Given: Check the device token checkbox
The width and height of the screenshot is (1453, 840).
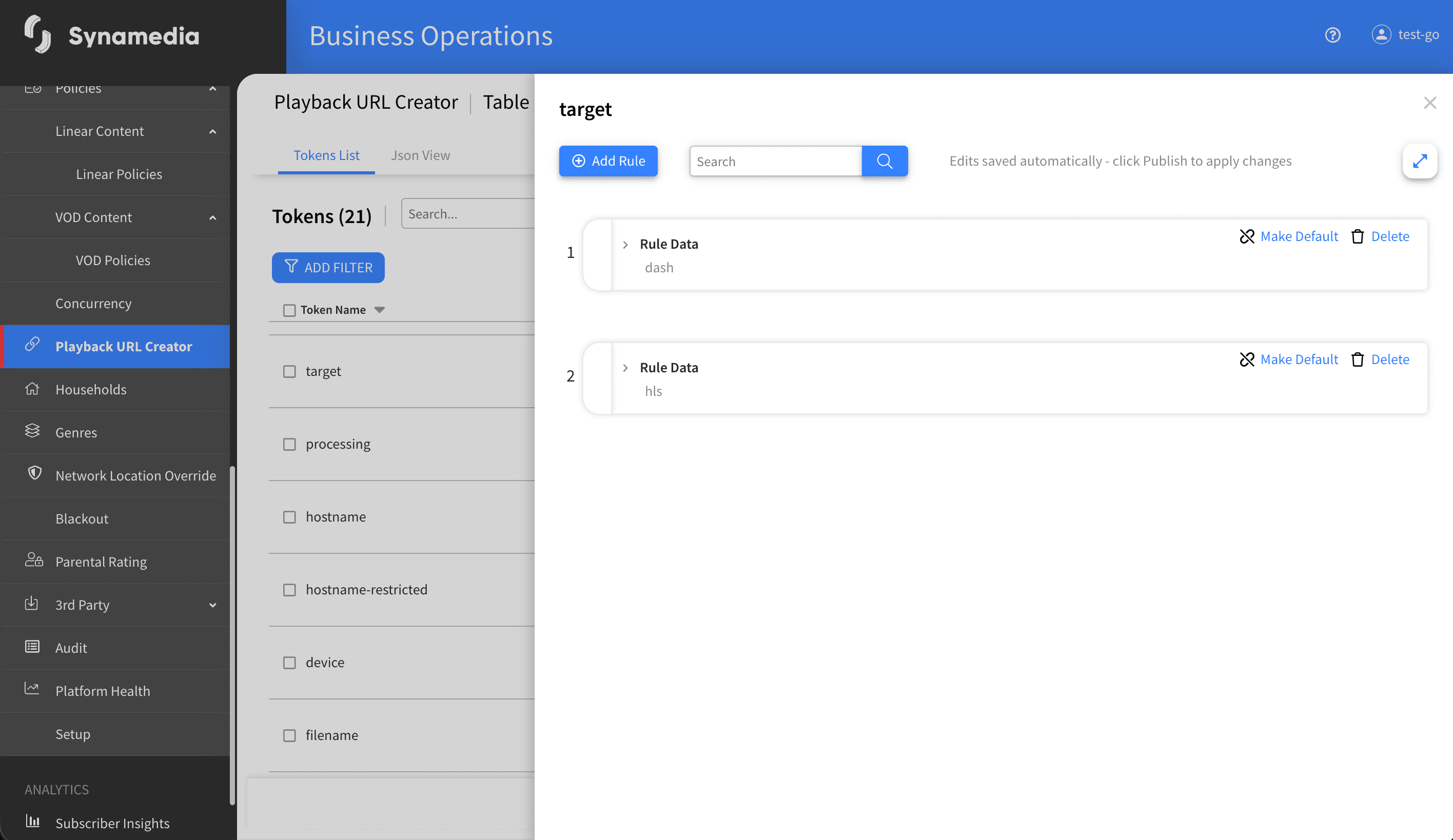Looking at the screenshot, I should click(289, 663).
